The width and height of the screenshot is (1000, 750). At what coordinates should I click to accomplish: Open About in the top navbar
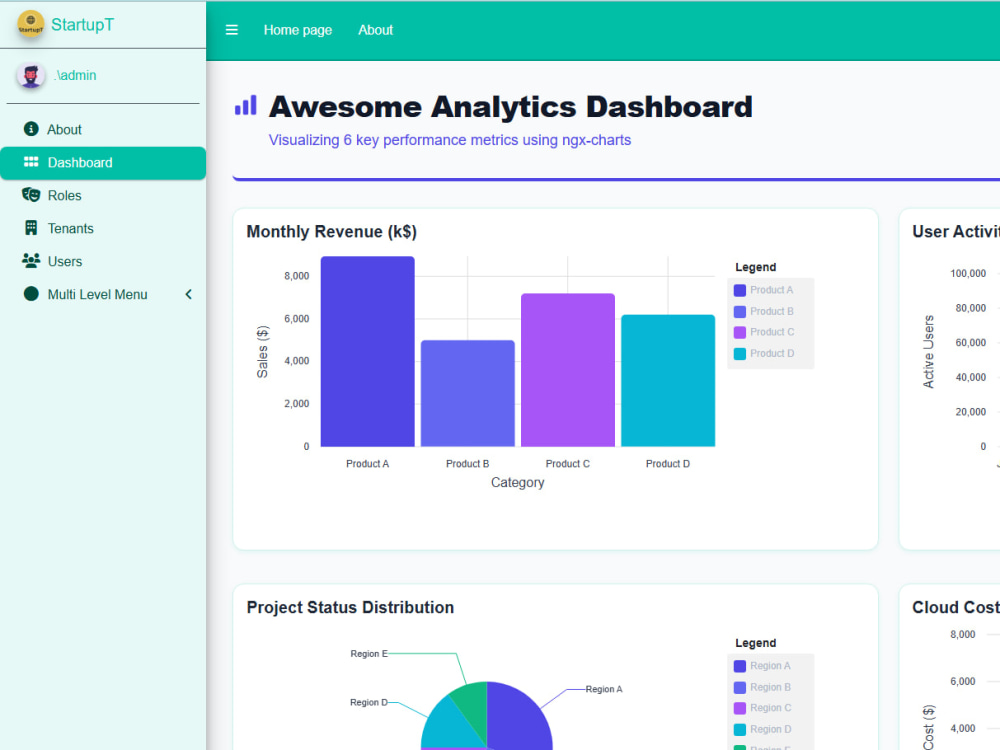(376, 30)
